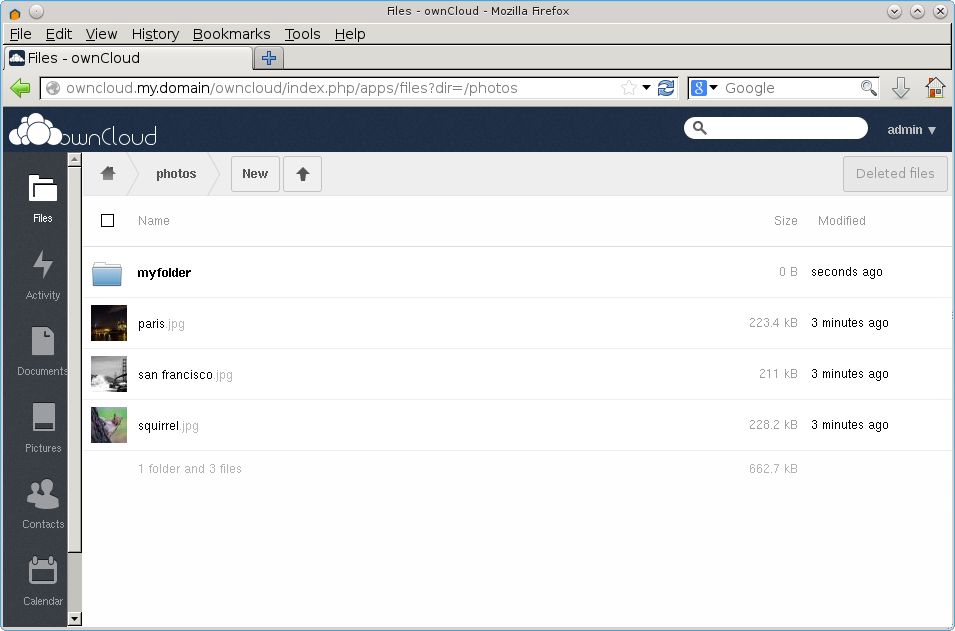Sort by the Size column header

(786, 220)
